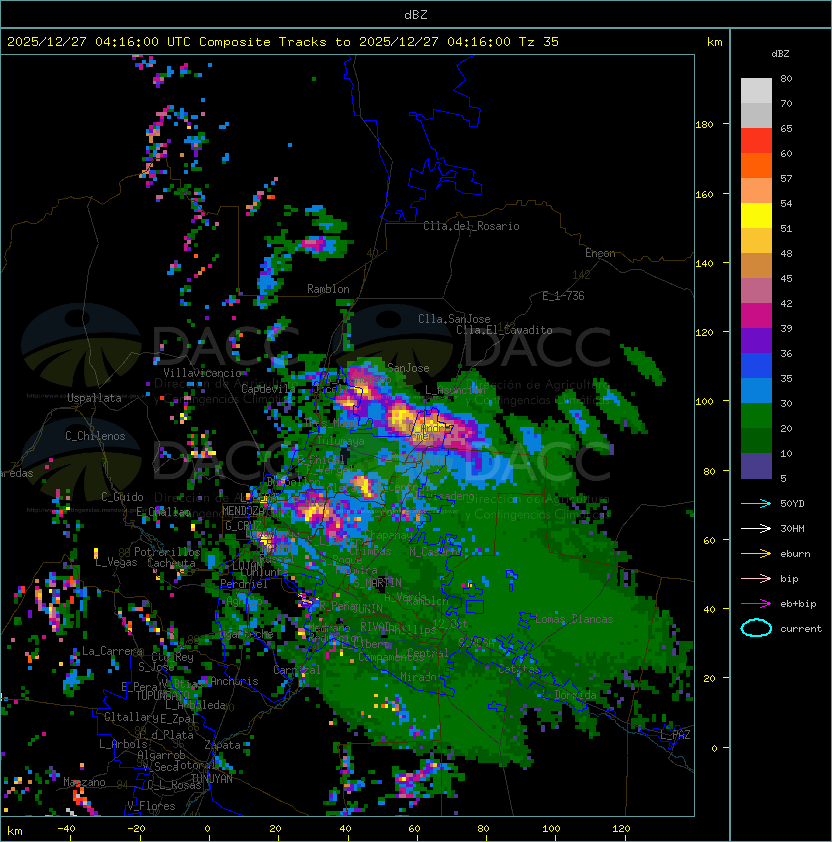
Task: Click the C_Guido map label
Action: coord(122,497)
